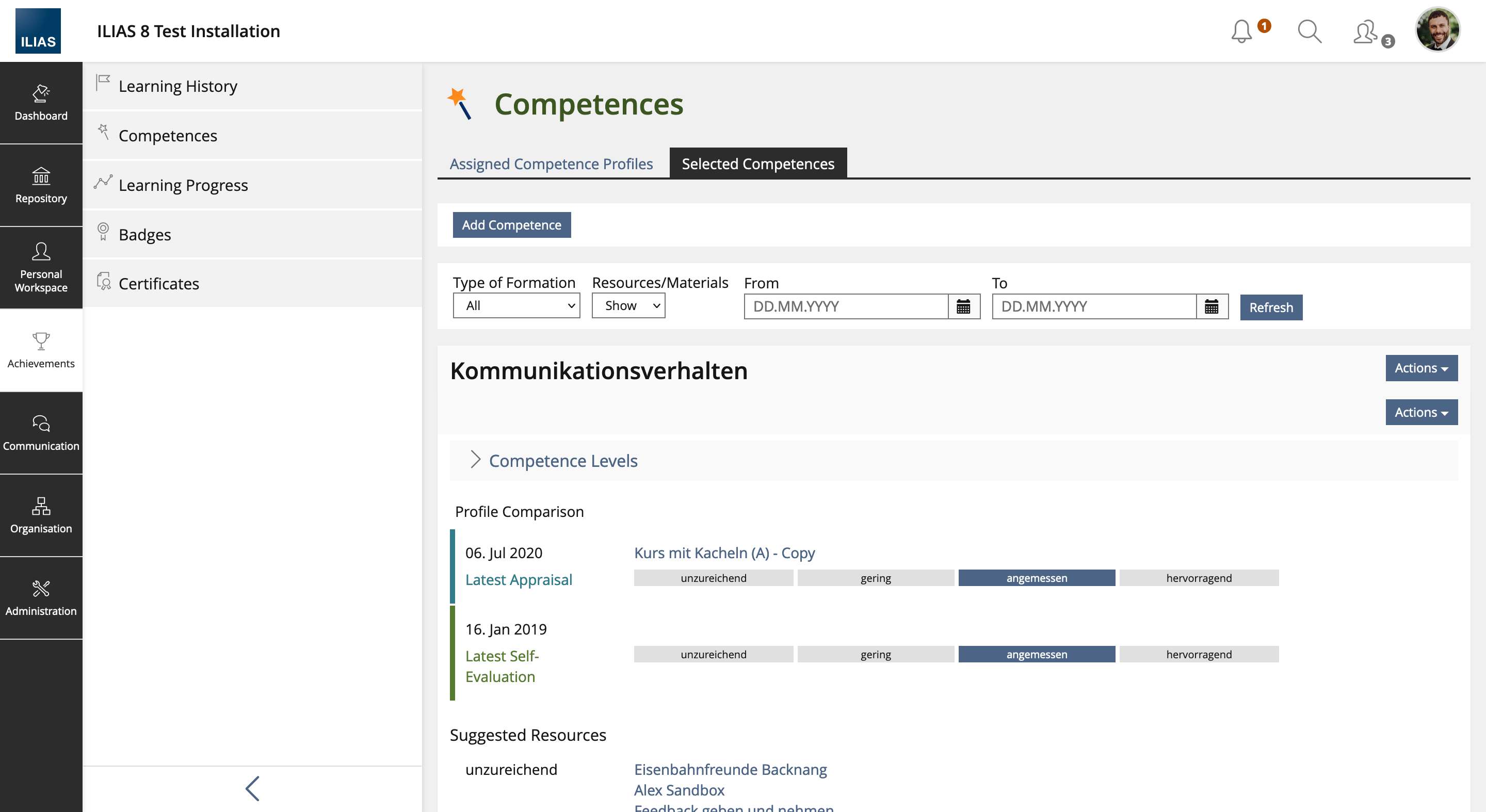Click the search magnifier icon

tap(1309, 31)
